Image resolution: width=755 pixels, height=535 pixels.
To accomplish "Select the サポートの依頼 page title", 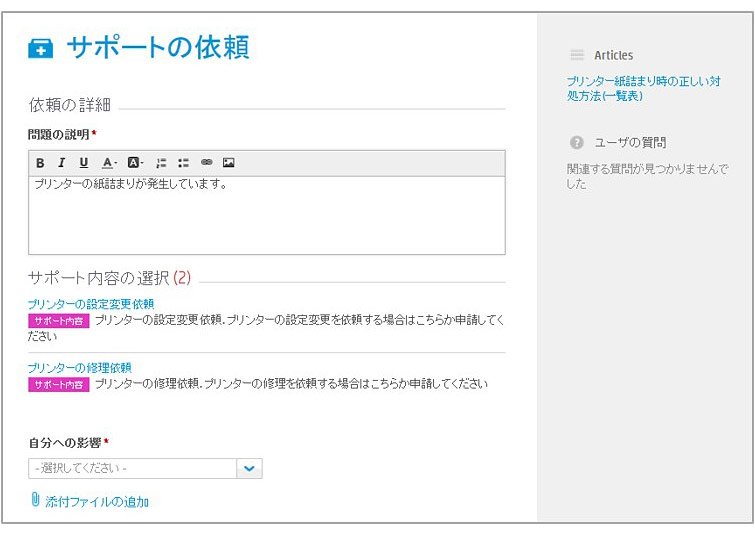I will [158, 47].
